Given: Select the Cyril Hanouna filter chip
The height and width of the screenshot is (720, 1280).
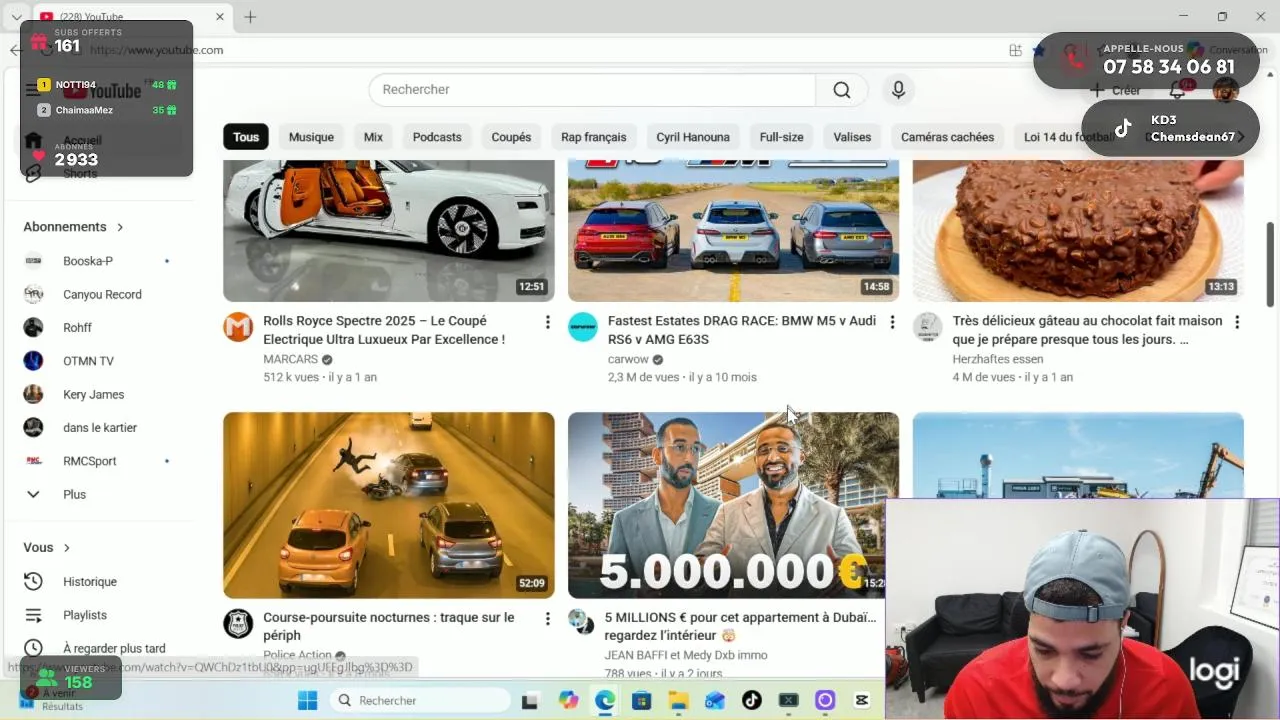Looking at the screenshot, I should pos(693,137).
